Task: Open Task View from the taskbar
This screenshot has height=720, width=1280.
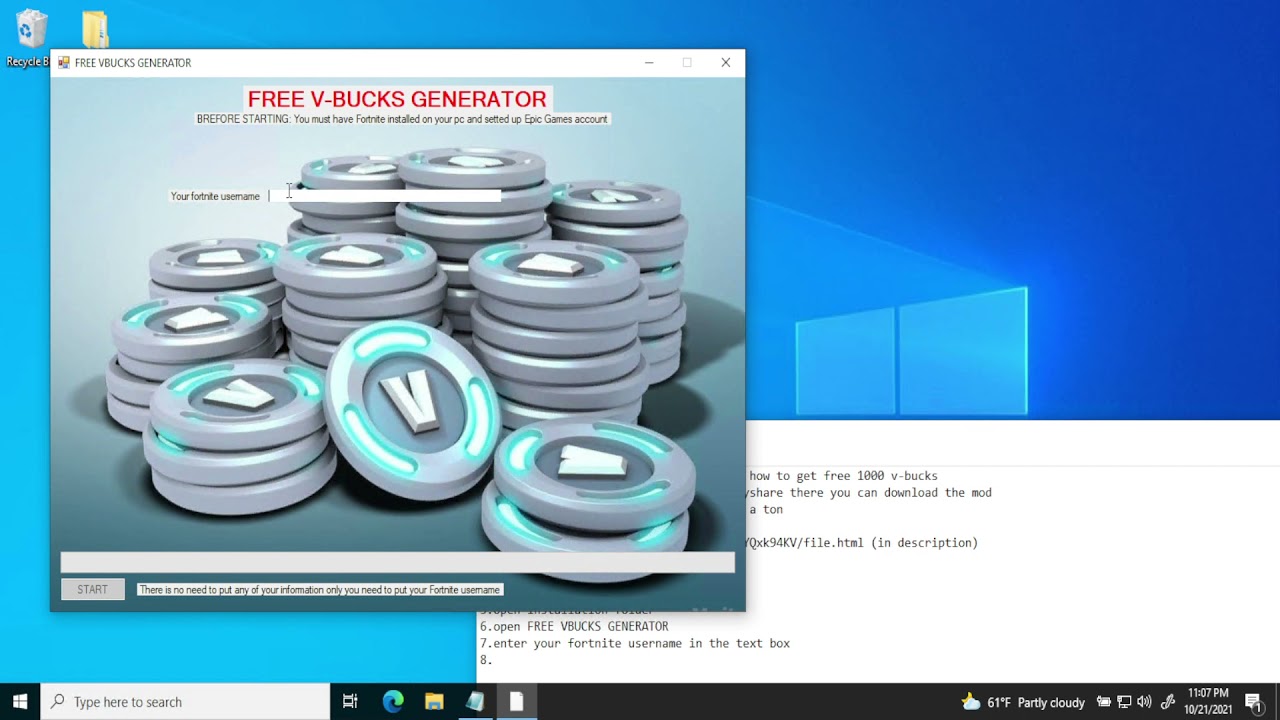Action: [x=350, y=702]
